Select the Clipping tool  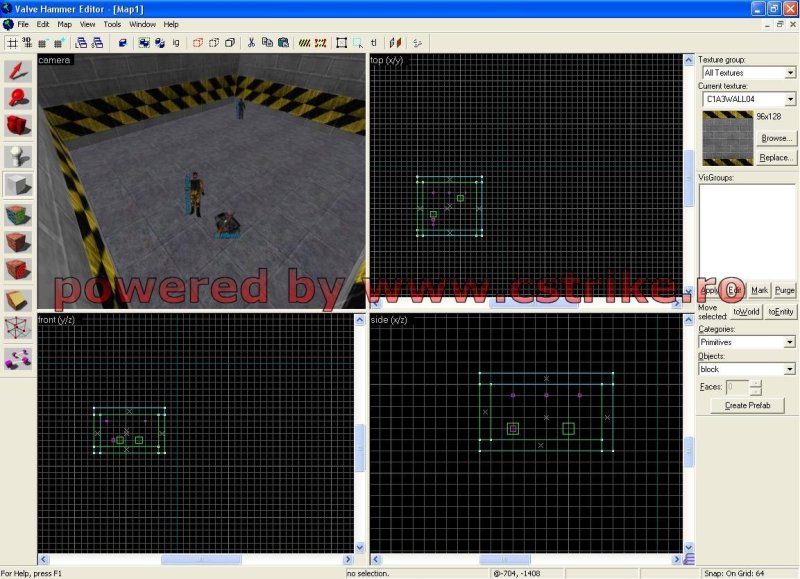click(x=18, y=300)
